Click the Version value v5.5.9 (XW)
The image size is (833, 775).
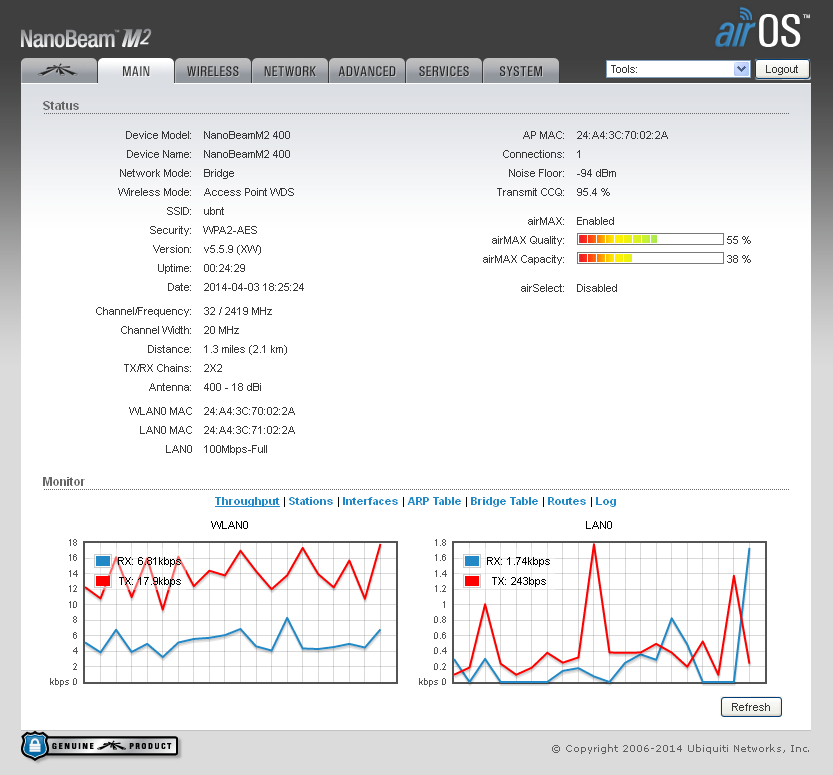tap(232, 250)
